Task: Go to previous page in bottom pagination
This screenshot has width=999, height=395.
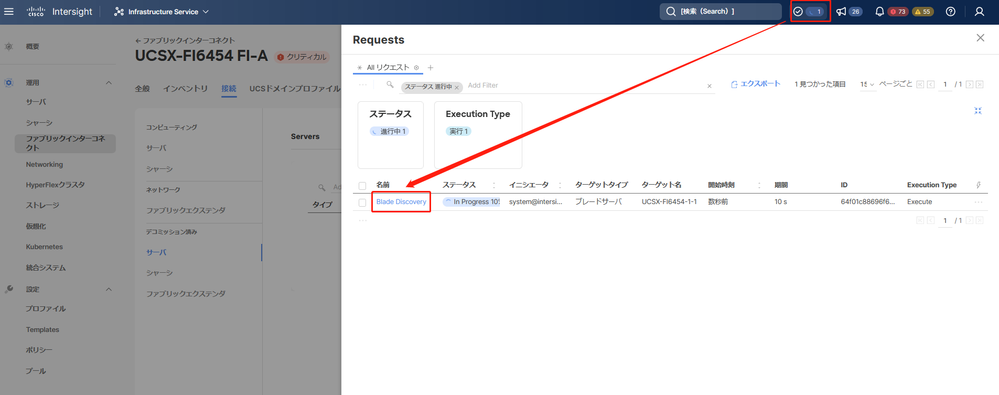Action: [930, 220]
